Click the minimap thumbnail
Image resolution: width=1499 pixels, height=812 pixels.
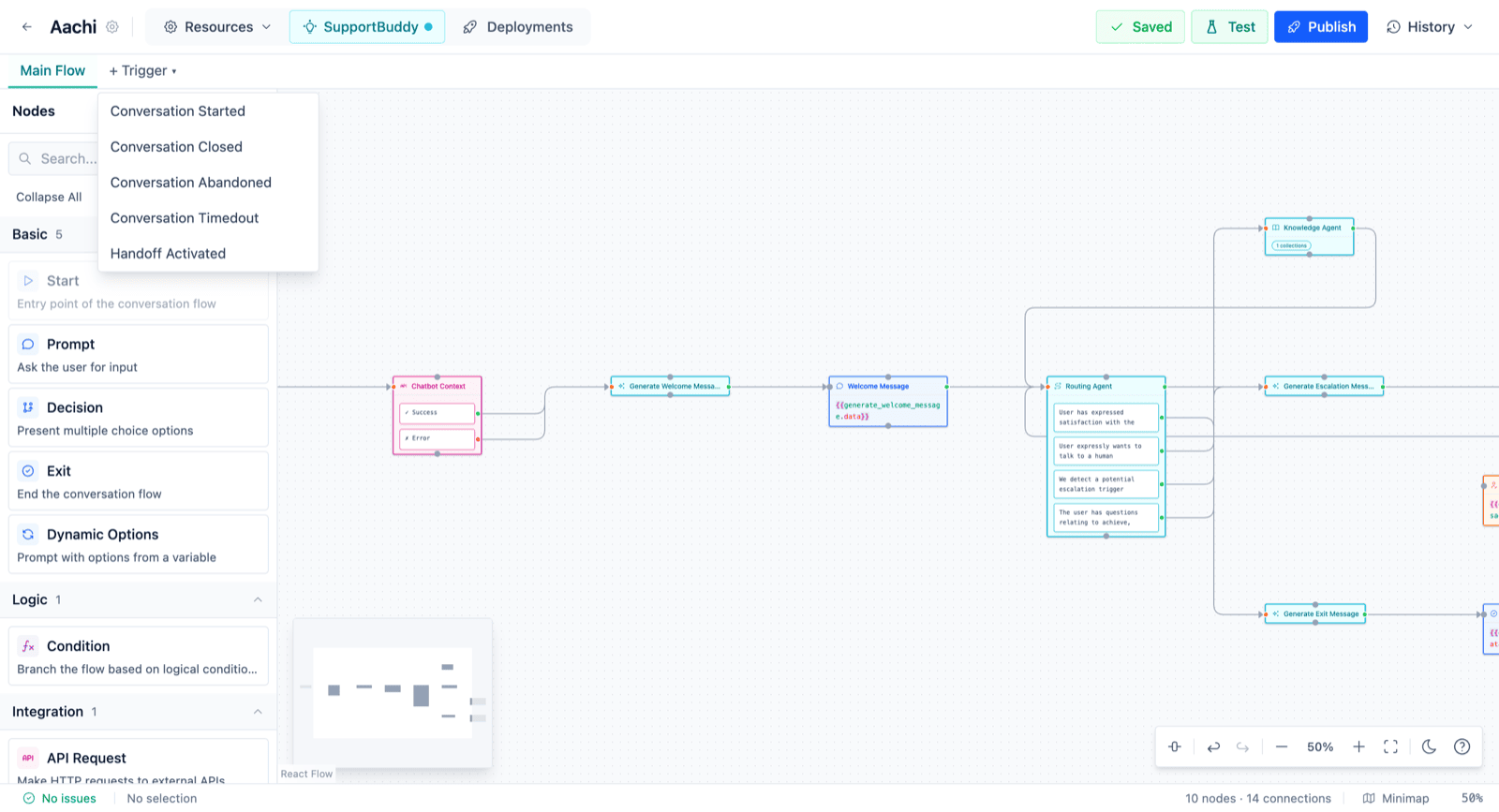click(393, 692)
